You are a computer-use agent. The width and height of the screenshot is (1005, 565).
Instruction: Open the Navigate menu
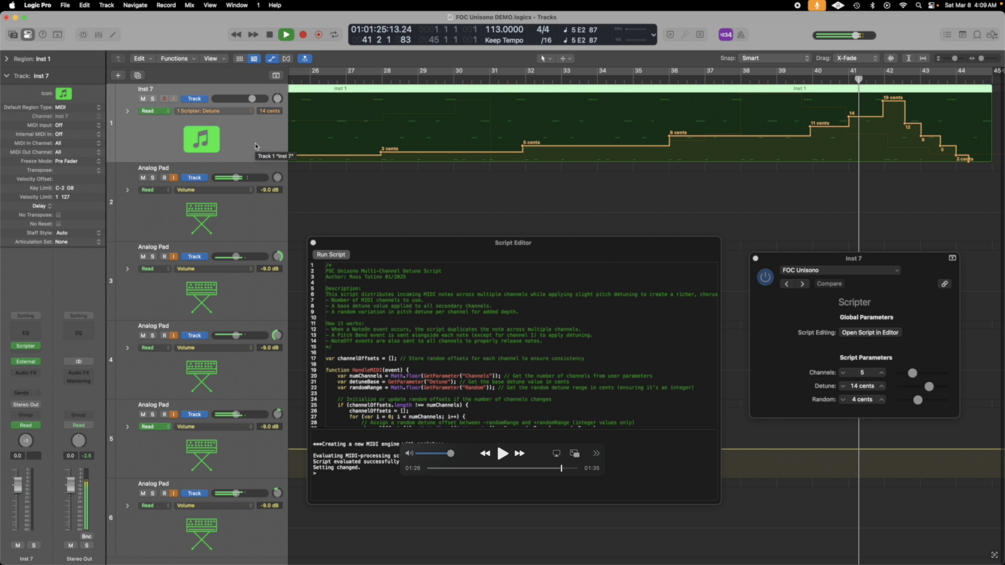pos(135,5)
